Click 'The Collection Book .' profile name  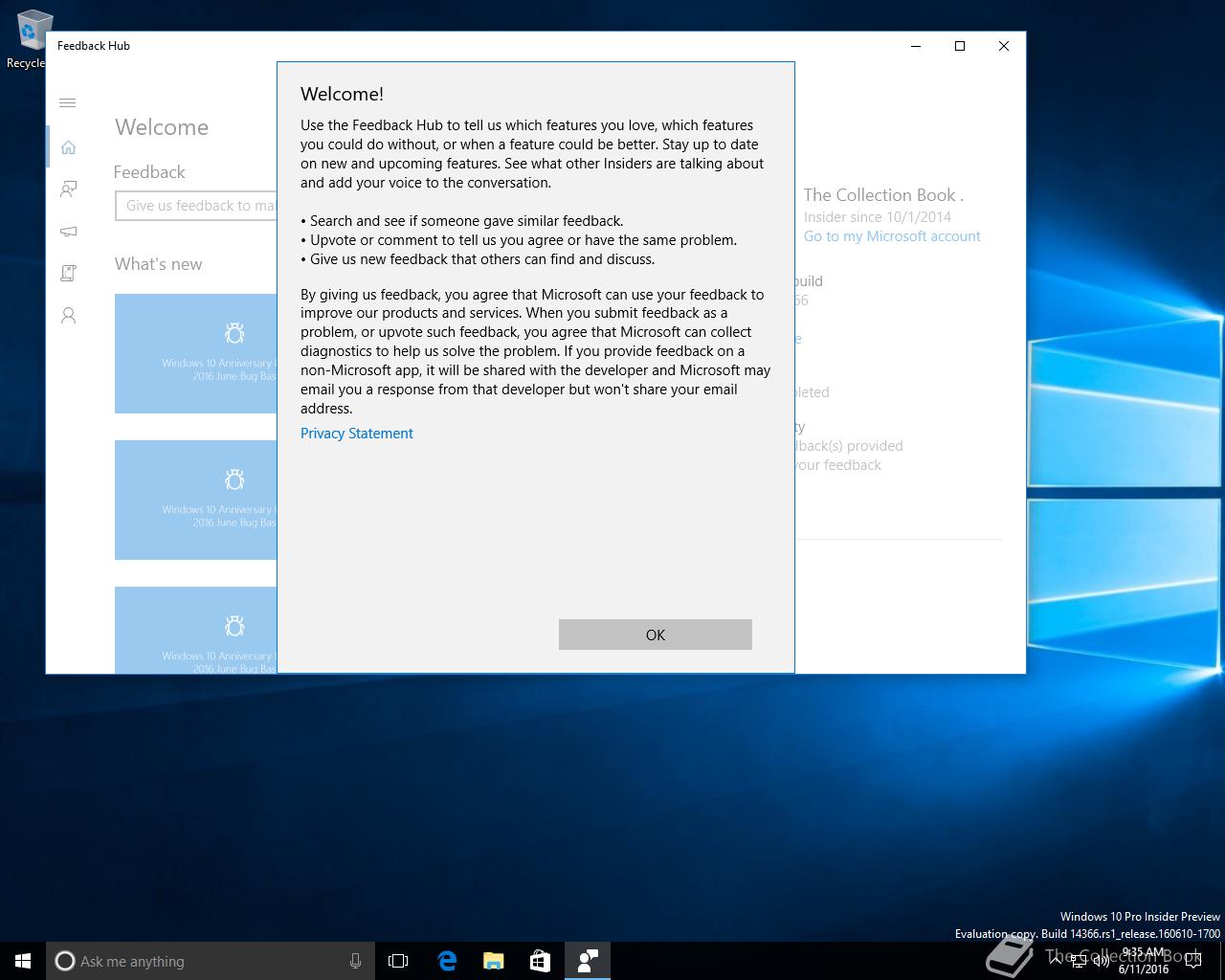coord(883,195)
